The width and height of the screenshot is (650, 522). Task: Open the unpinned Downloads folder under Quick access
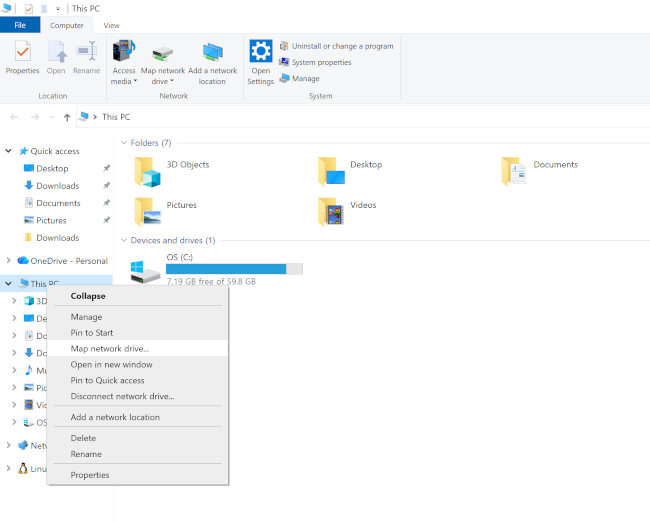[x=58, y=238]
